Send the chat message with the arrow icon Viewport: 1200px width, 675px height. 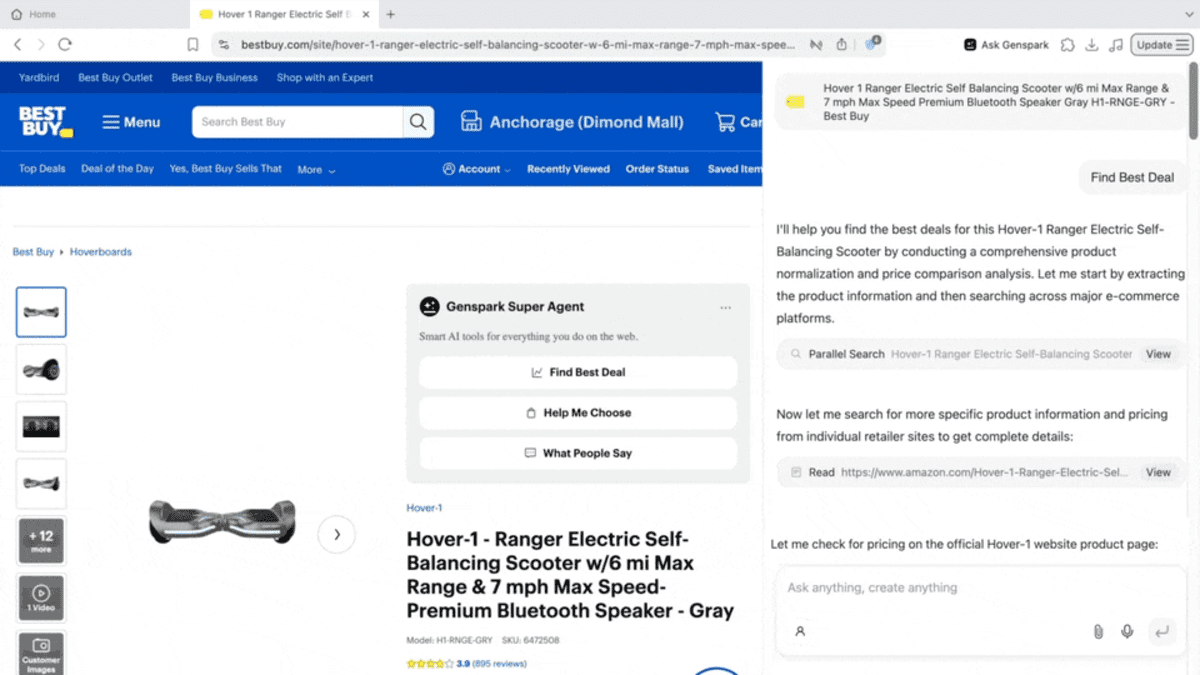point(1162,631)
